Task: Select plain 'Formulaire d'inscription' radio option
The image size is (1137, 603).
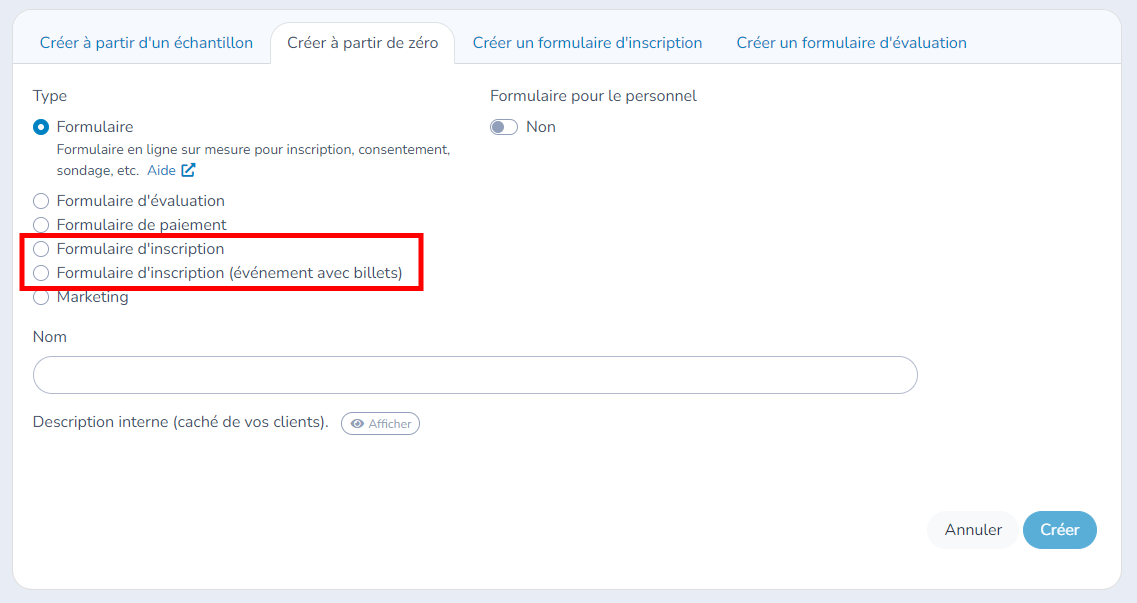Action: click(41, 249)
